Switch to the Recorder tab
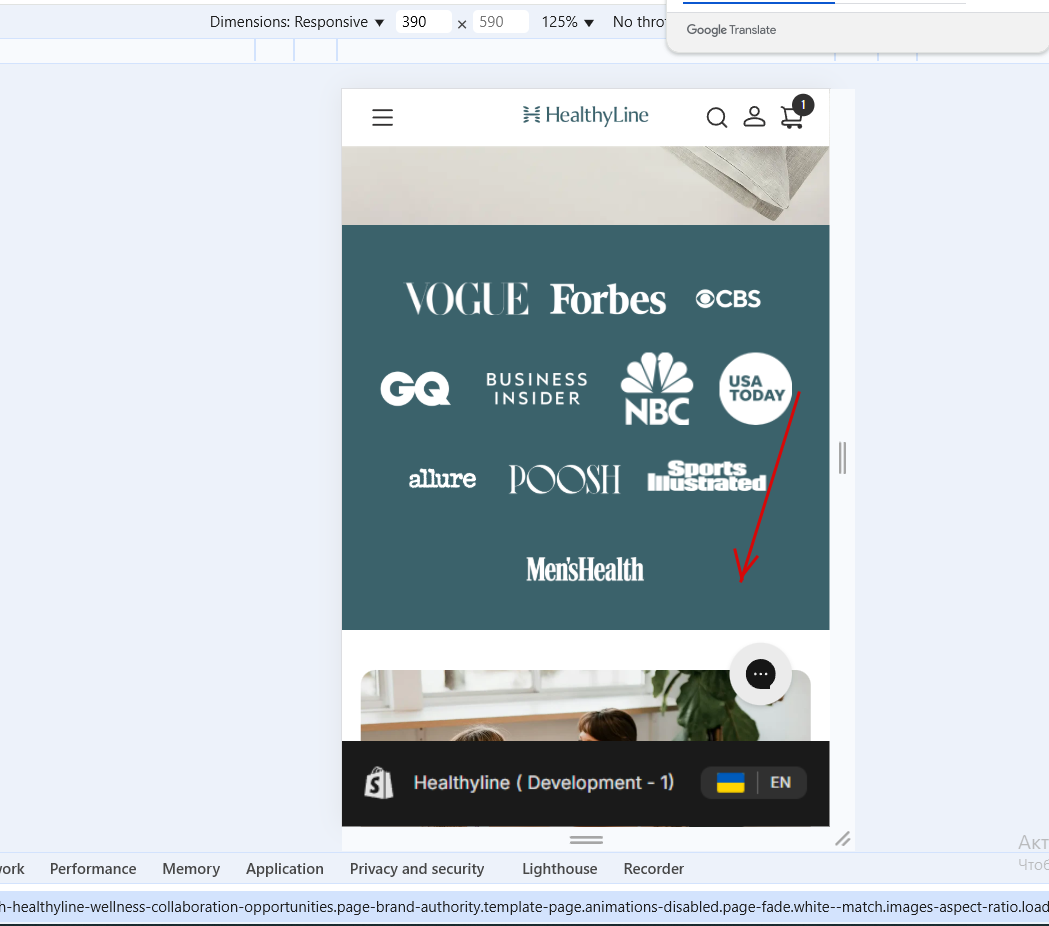This screenshot has height=926, width=1049. tap(654, 868)
